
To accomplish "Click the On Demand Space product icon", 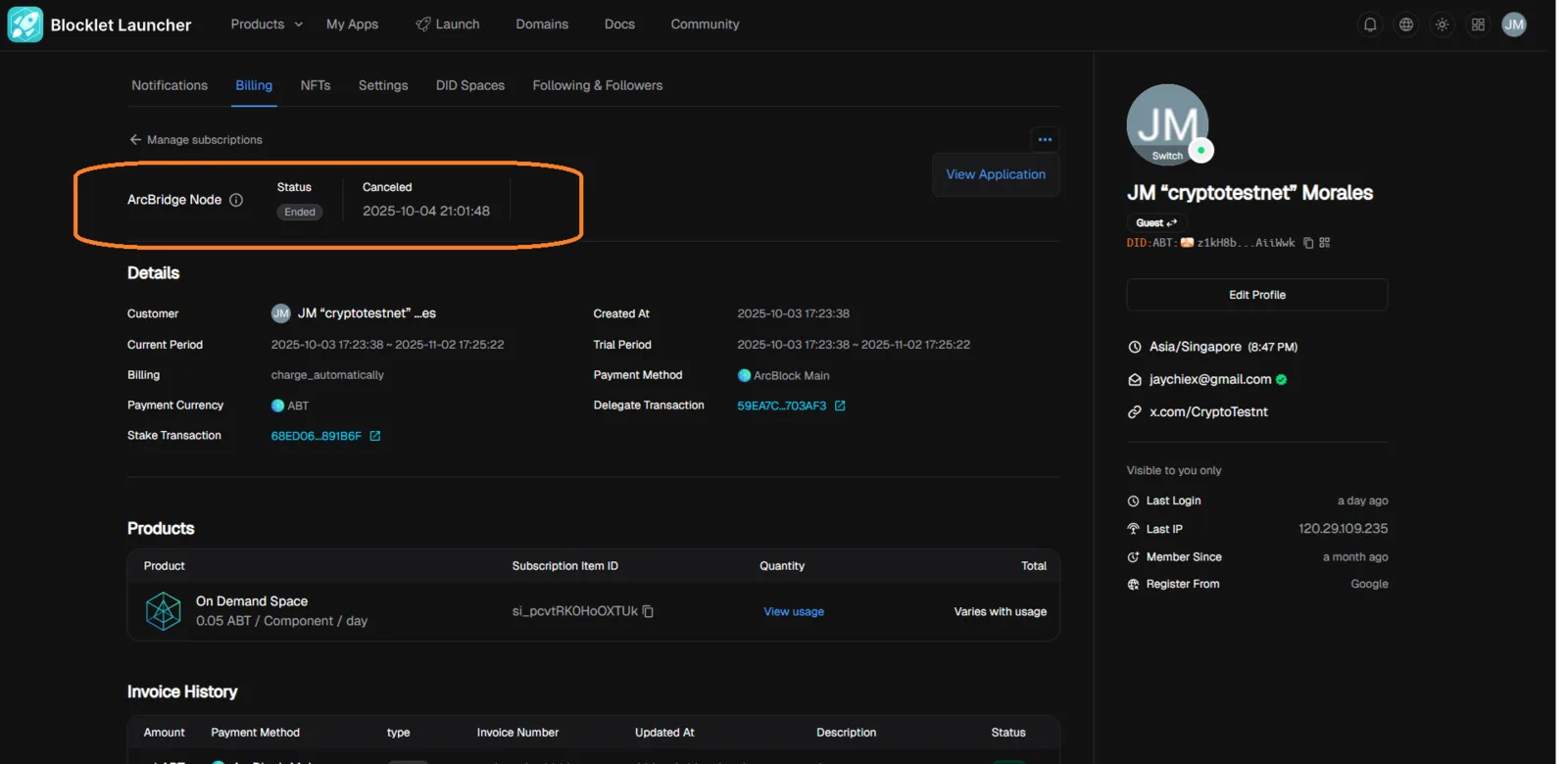I will click(164, 611).
